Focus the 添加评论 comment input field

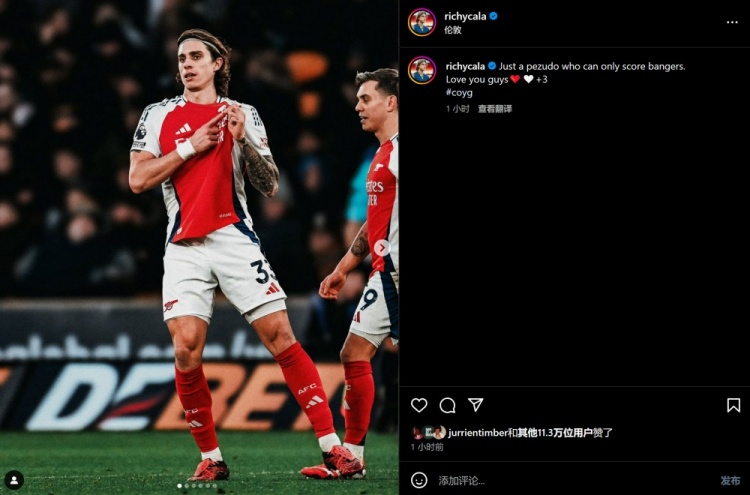coord(574,480)
